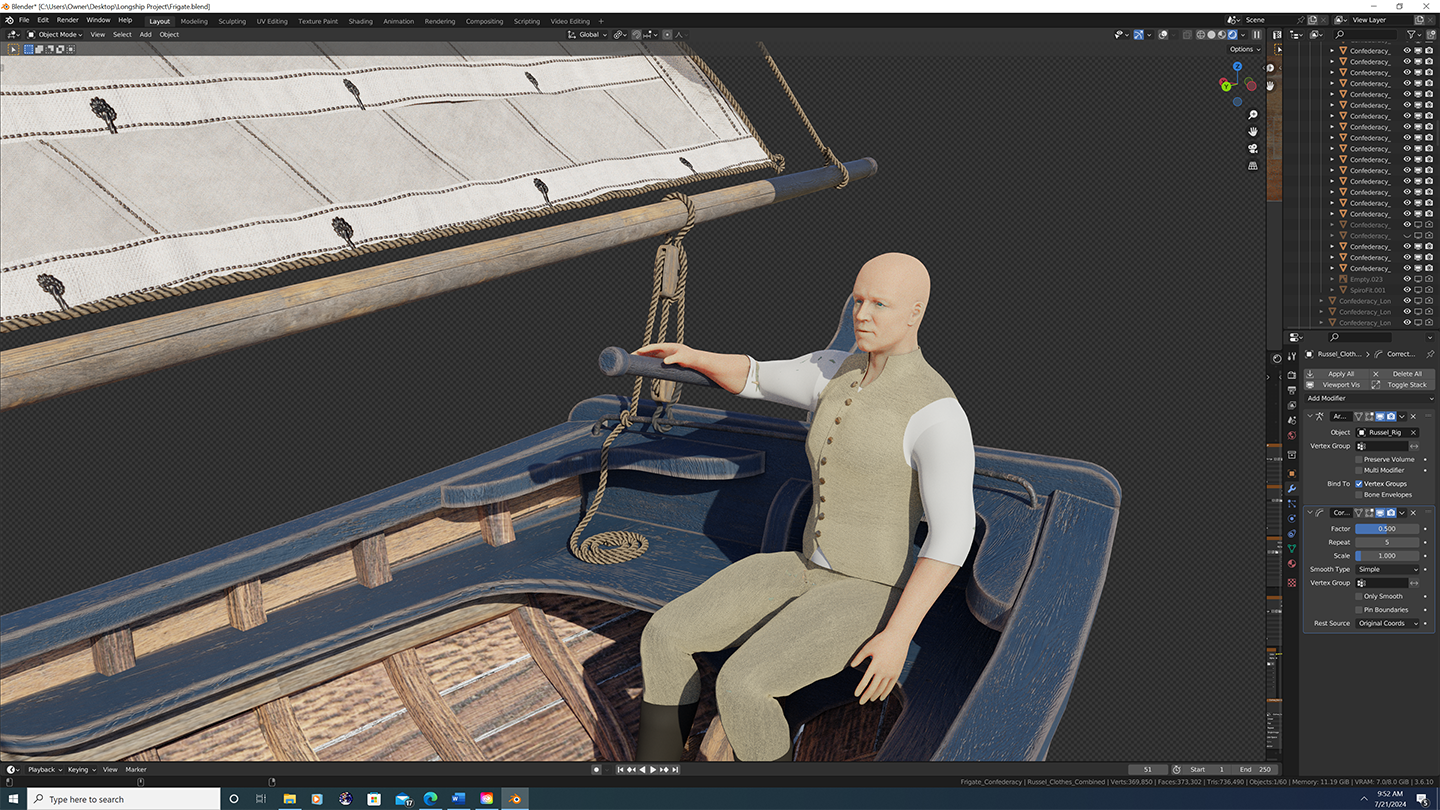
Task: Toggle eye visibility of Empty.023
Action: click(1407, 279)
